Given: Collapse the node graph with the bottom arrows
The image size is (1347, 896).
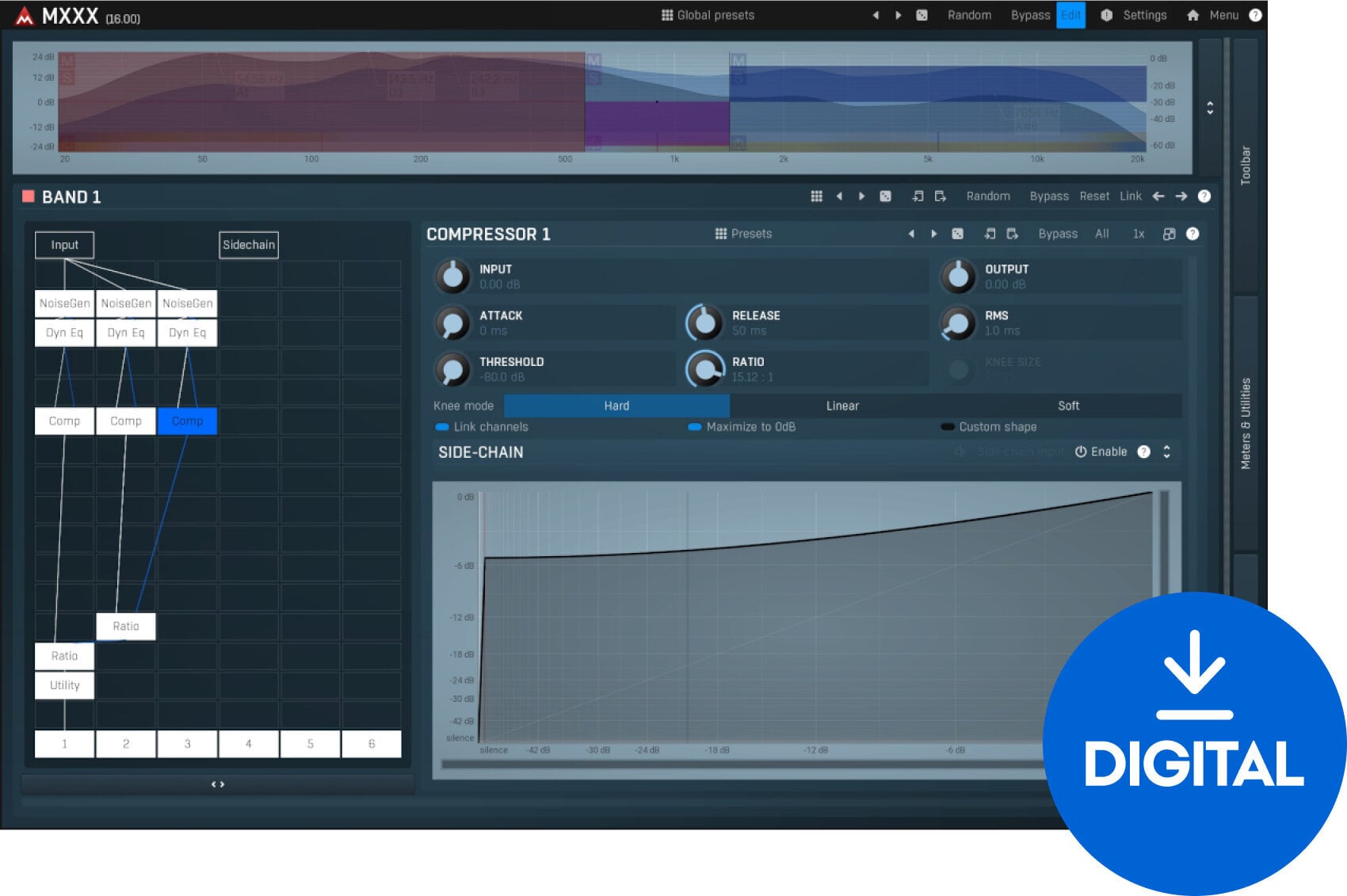Looking at the screenshot, I should pos(218,784).
